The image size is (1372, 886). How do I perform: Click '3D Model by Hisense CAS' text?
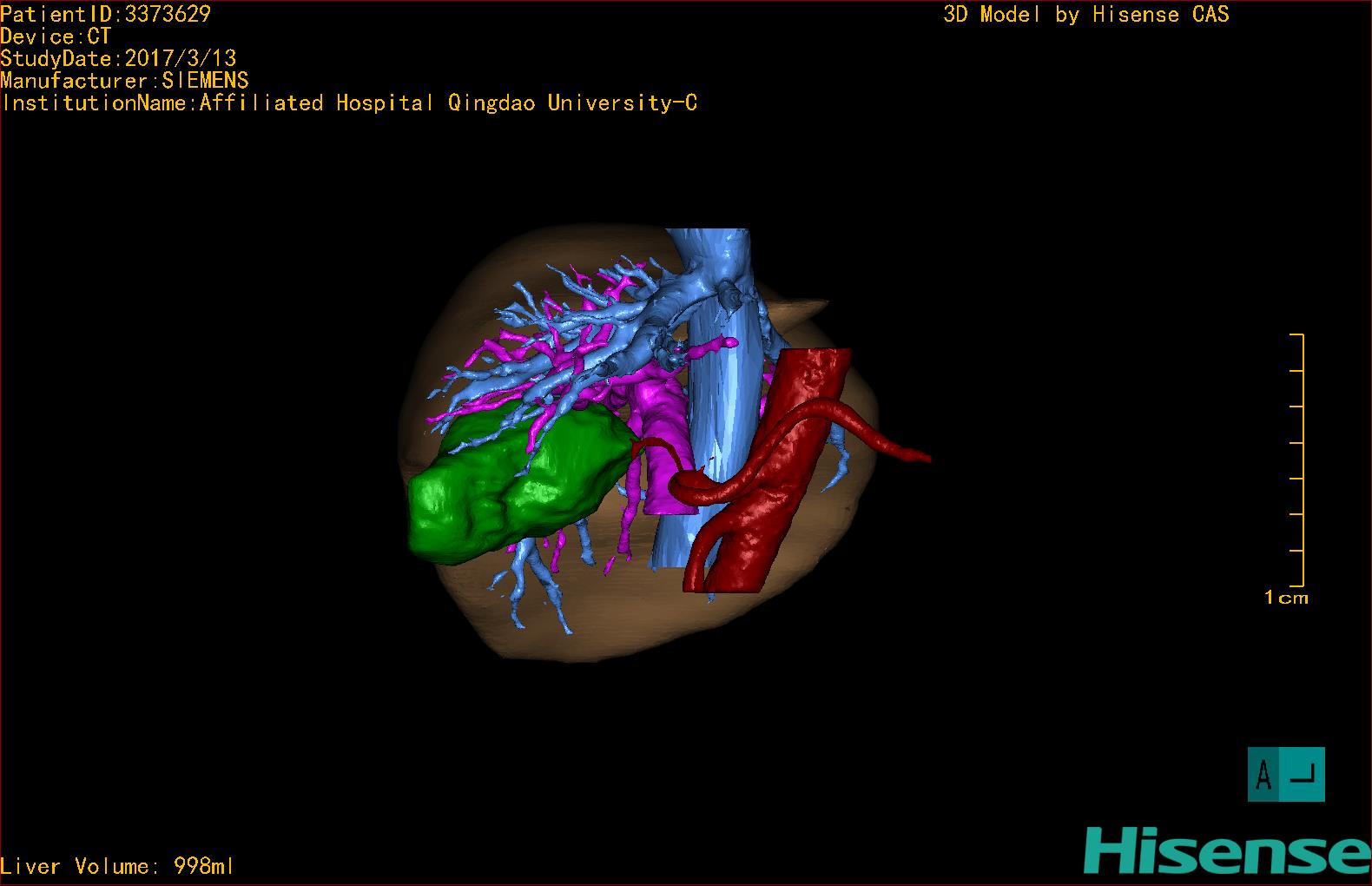point(1086,15)
